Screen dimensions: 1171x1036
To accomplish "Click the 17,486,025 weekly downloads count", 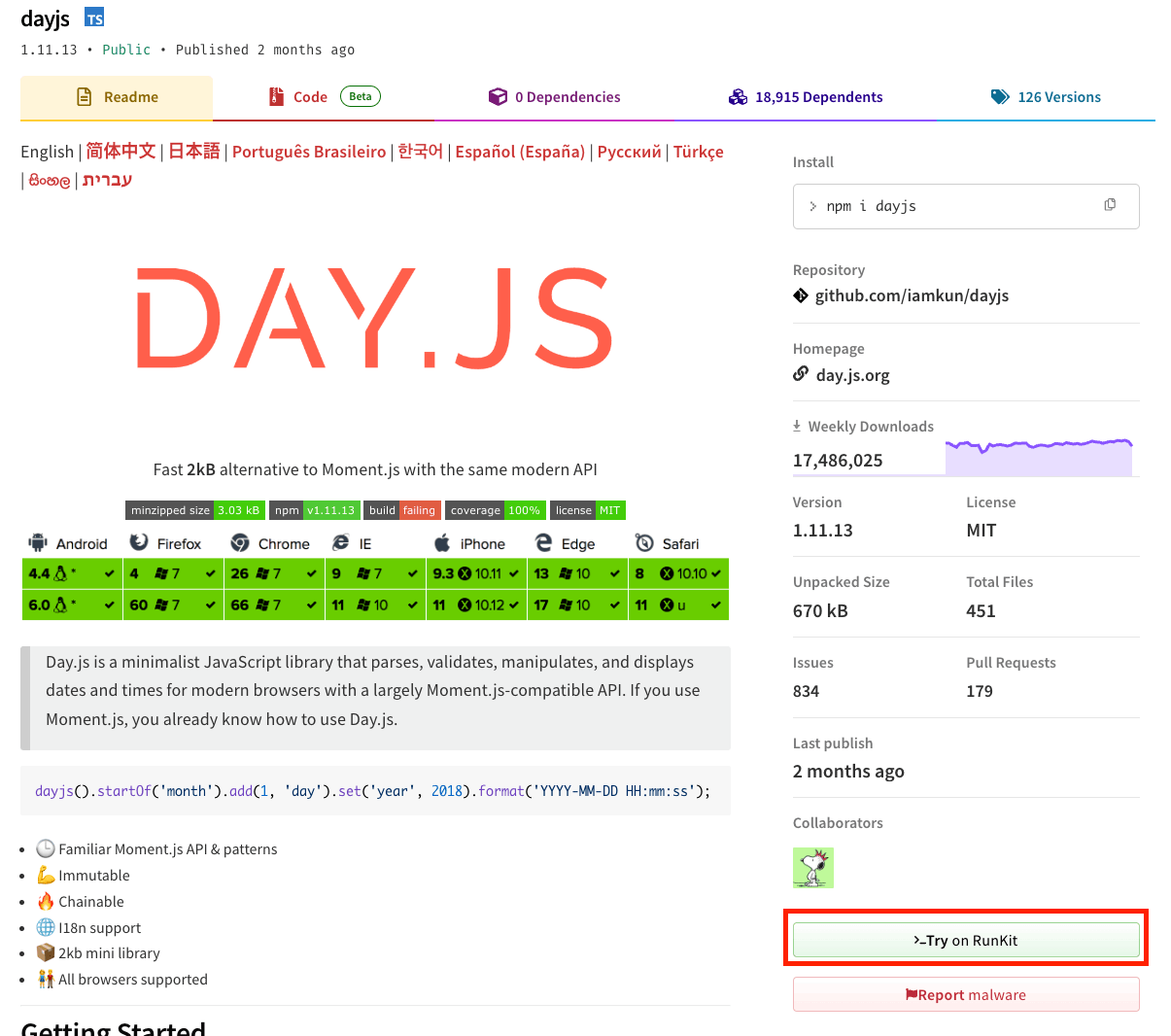I will point(838,461).
